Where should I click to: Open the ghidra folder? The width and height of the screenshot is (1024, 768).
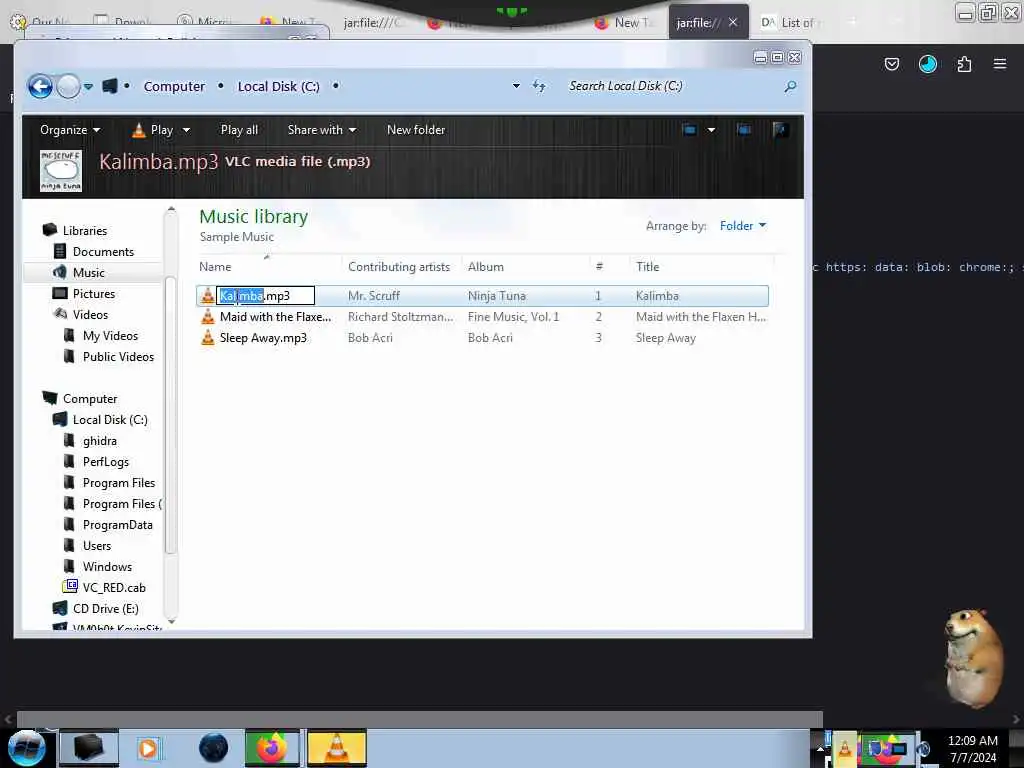(99, 441)
